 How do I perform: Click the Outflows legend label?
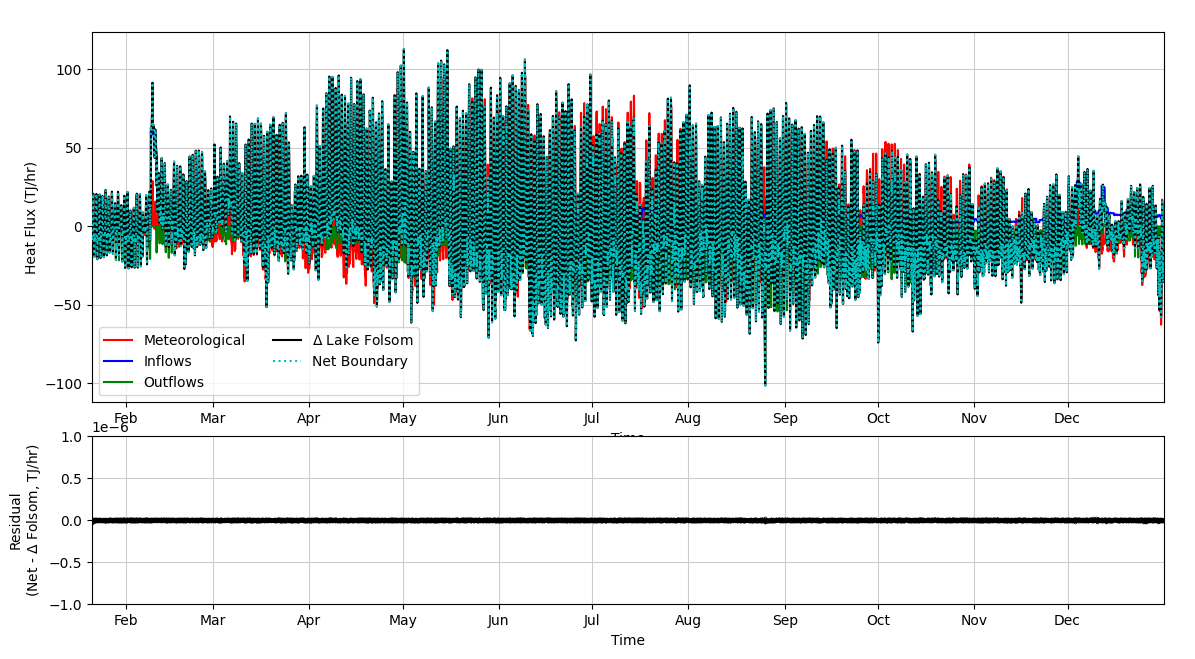(176, 382)
